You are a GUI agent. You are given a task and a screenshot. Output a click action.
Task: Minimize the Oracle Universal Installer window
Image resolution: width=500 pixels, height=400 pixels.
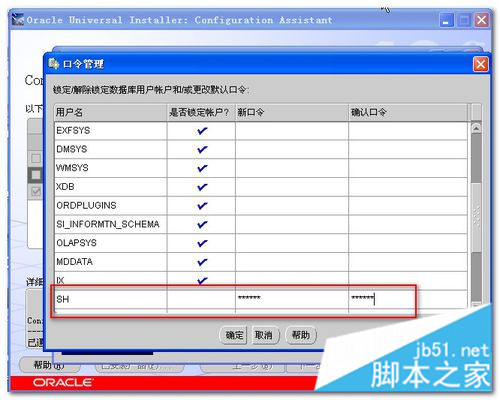(446, 20)
